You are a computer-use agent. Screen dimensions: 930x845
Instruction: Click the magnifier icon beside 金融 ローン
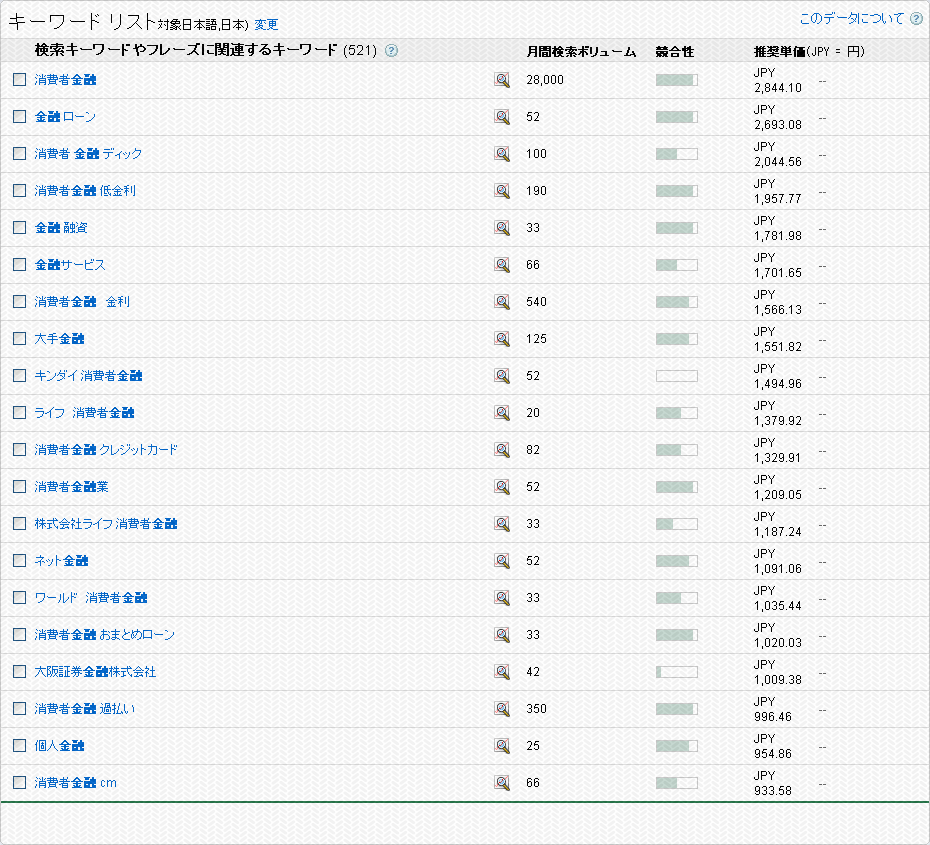click(502, 117)
